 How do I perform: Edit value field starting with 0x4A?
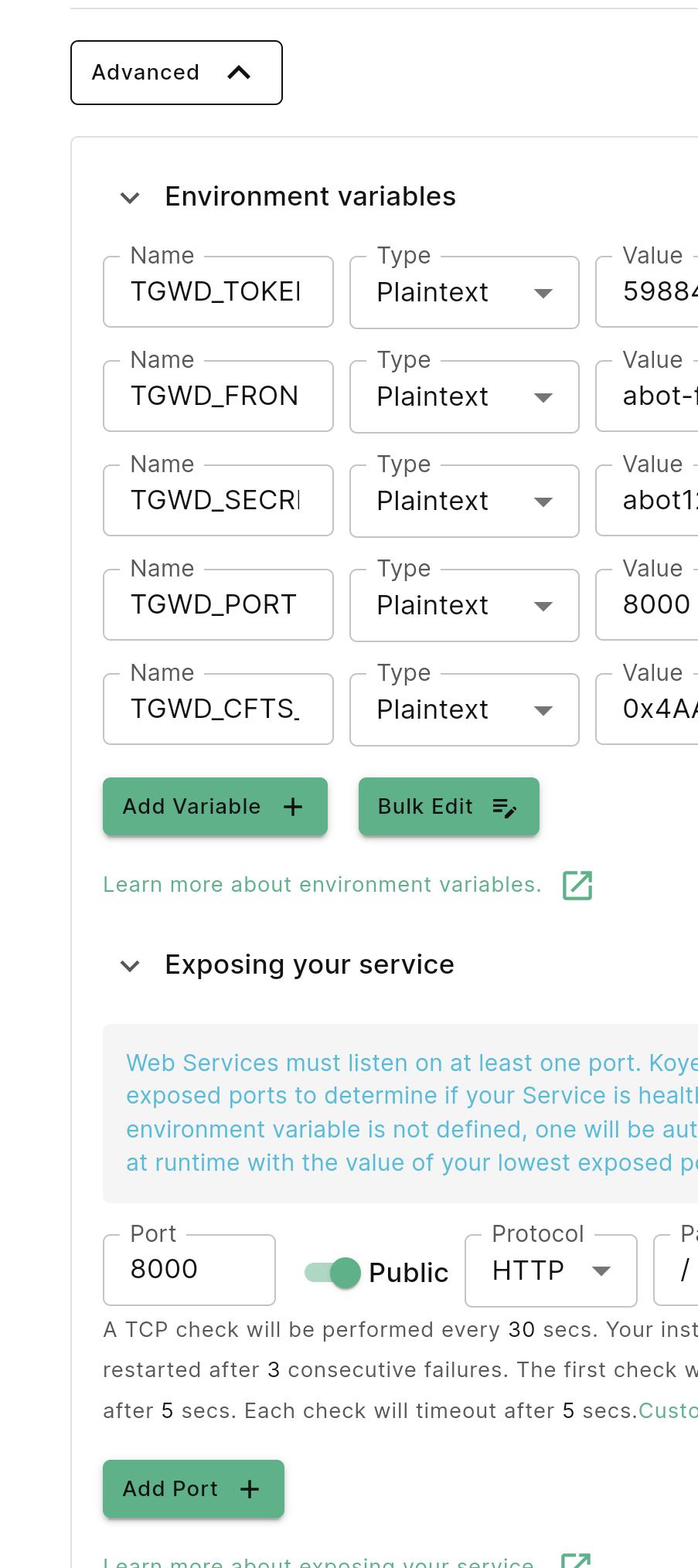[x=648, y=709]
